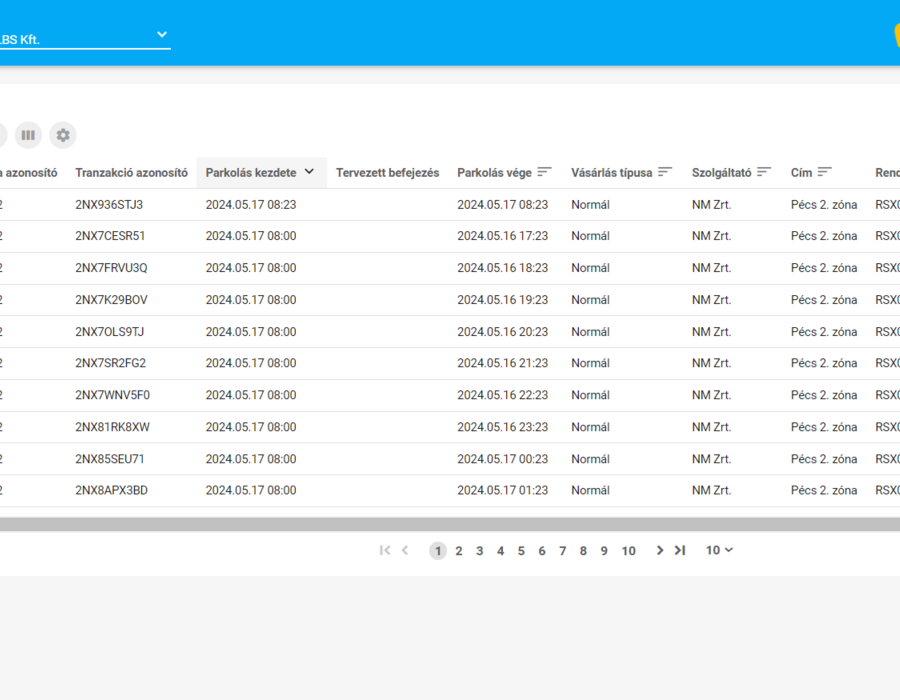Select transaction ID 2NX7K29BOV
900x700 pixels.
[111, 300]
